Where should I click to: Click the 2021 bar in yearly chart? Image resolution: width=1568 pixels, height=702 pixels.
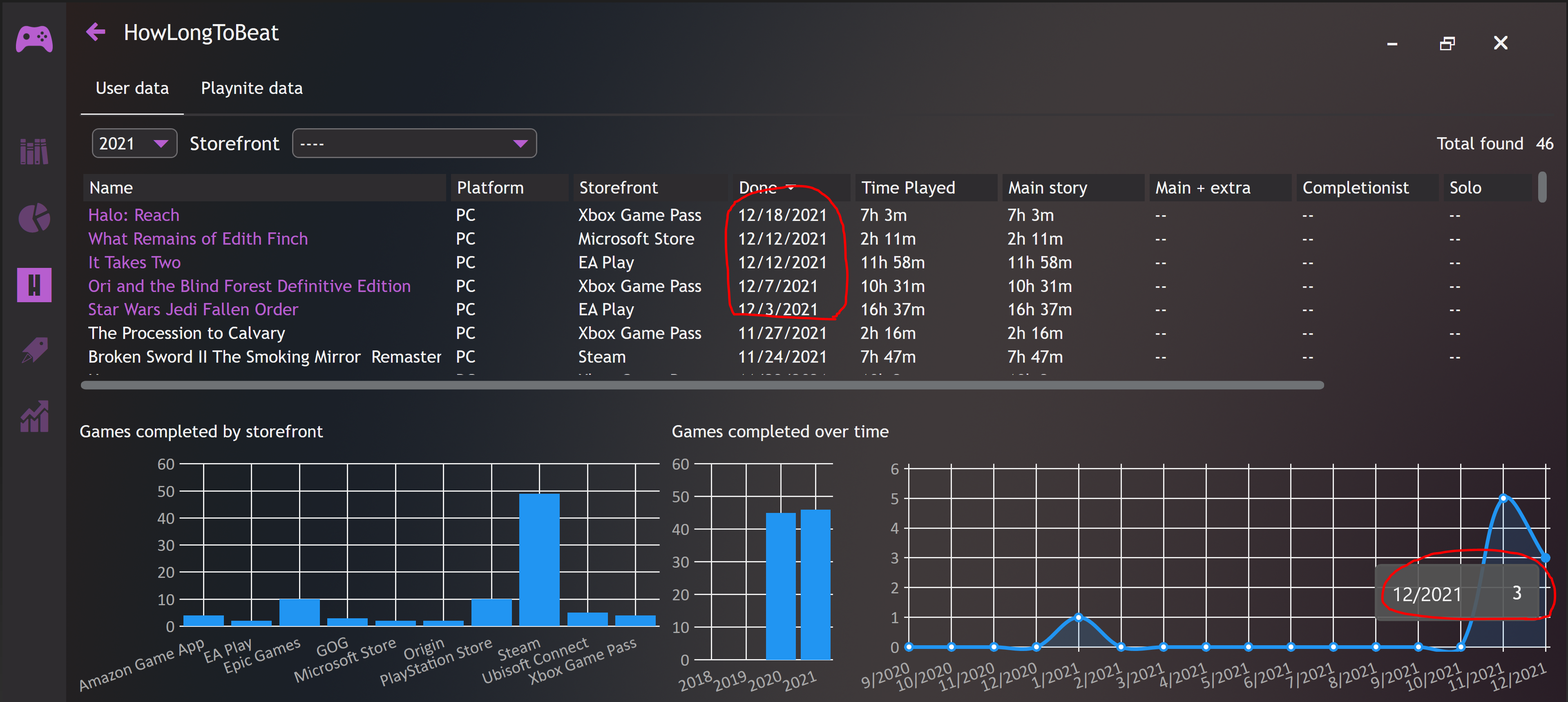(815, 585)
